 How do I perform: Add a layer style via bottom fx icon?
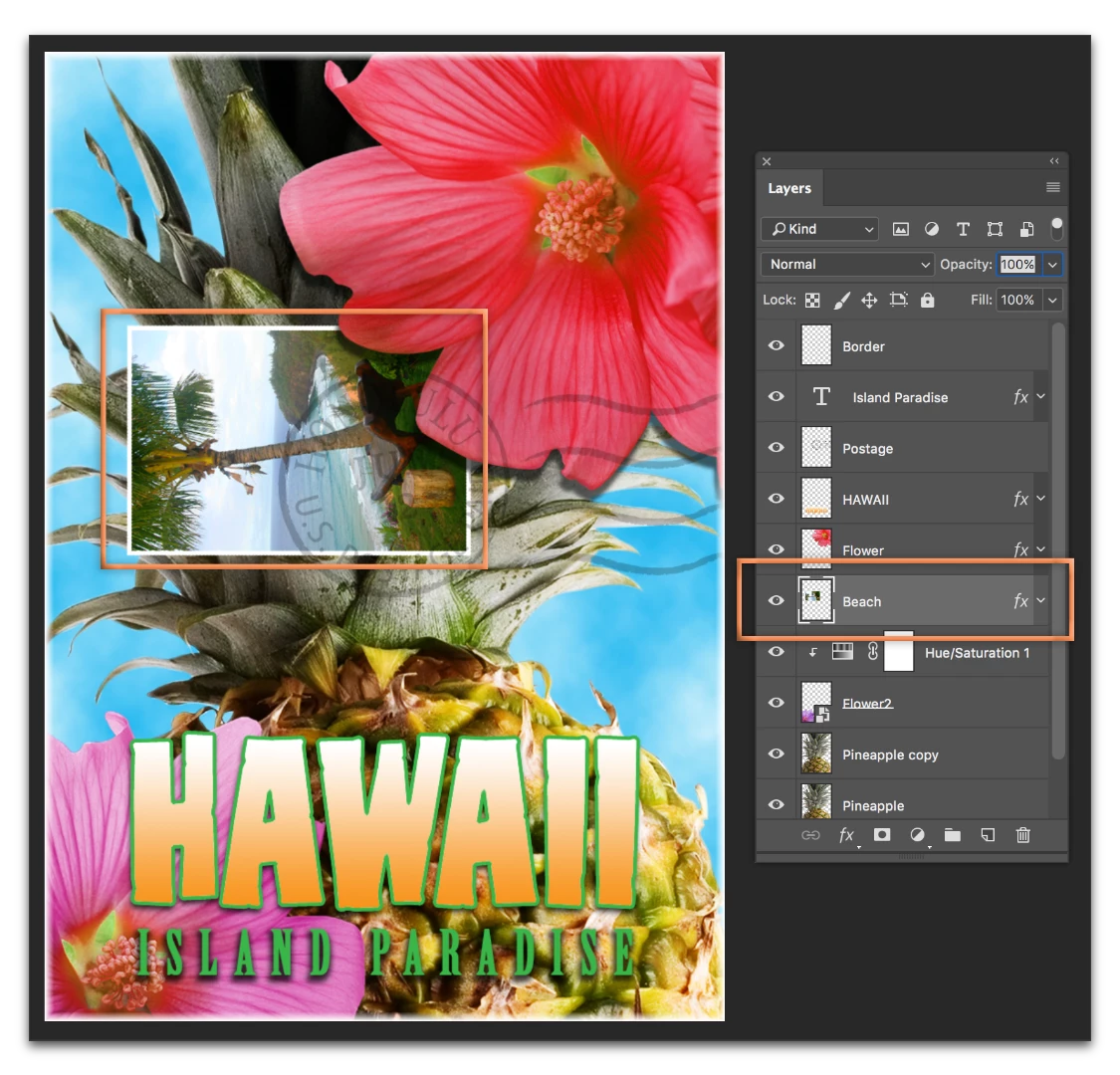[x=846, y=835]
